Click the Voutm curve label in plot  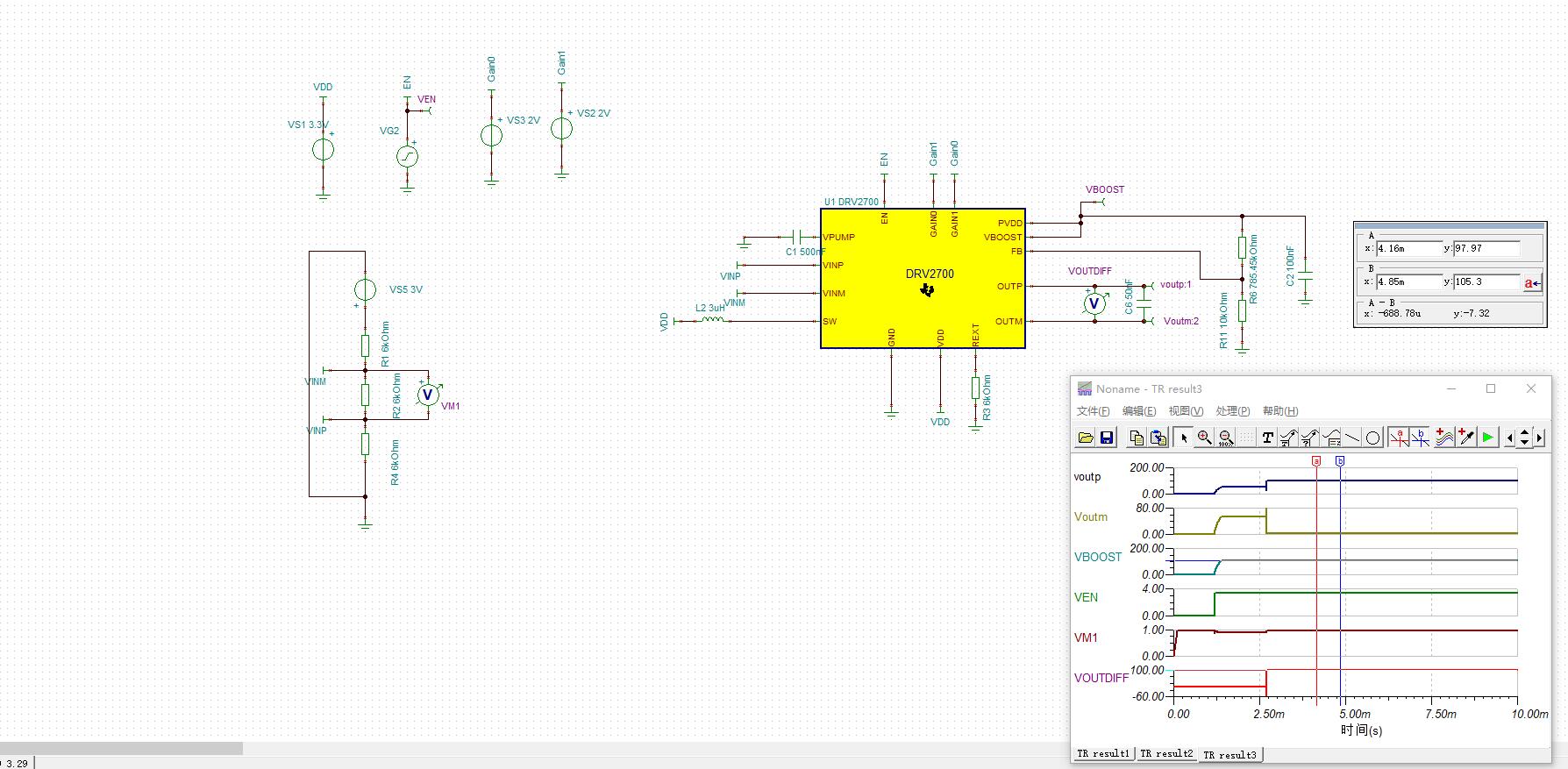pyautogui.click(x=1091, y=516)
